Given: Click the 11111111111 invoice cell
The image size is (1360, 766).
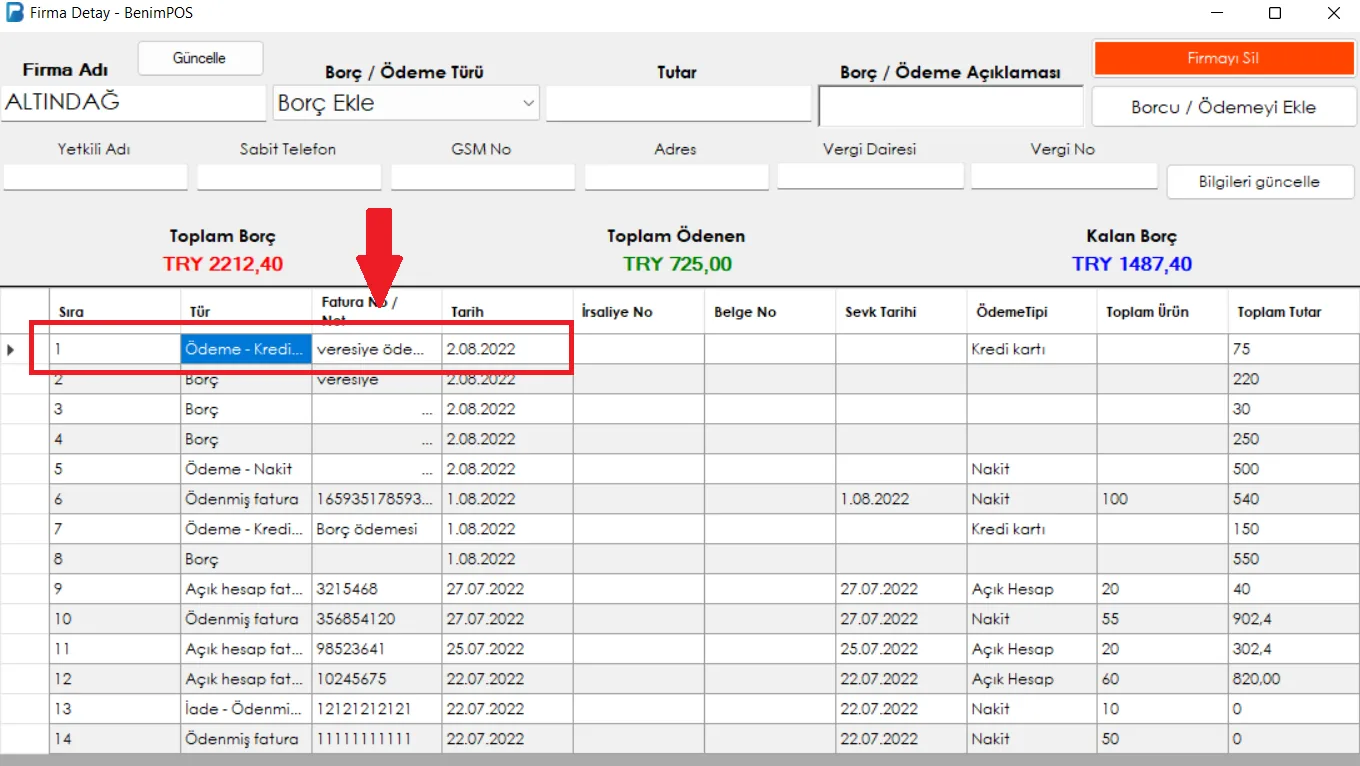Looking at the screenshot, I should click(377, 739).
